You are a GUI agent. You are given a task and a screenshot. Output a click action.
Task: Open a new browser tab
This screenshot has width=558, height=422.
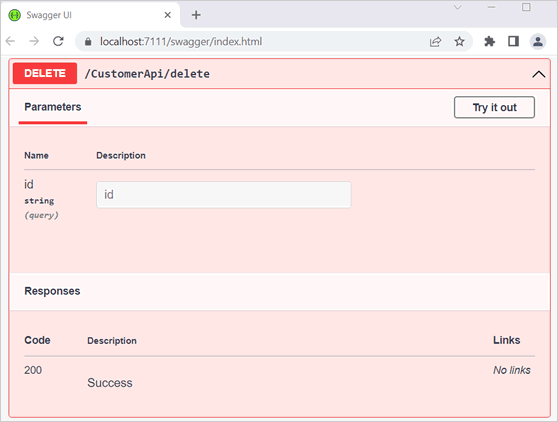pyautogui.click(x=196, y=15)
